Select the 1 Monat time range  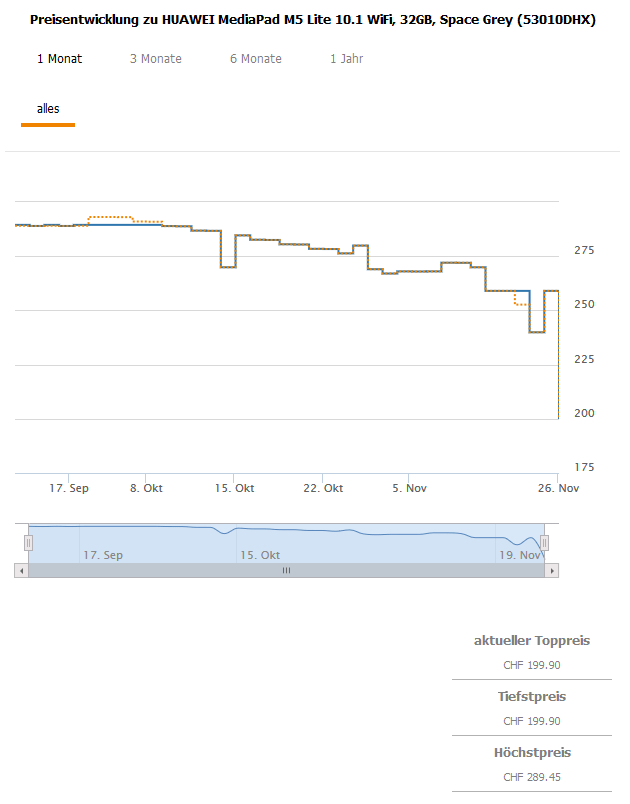60,59
